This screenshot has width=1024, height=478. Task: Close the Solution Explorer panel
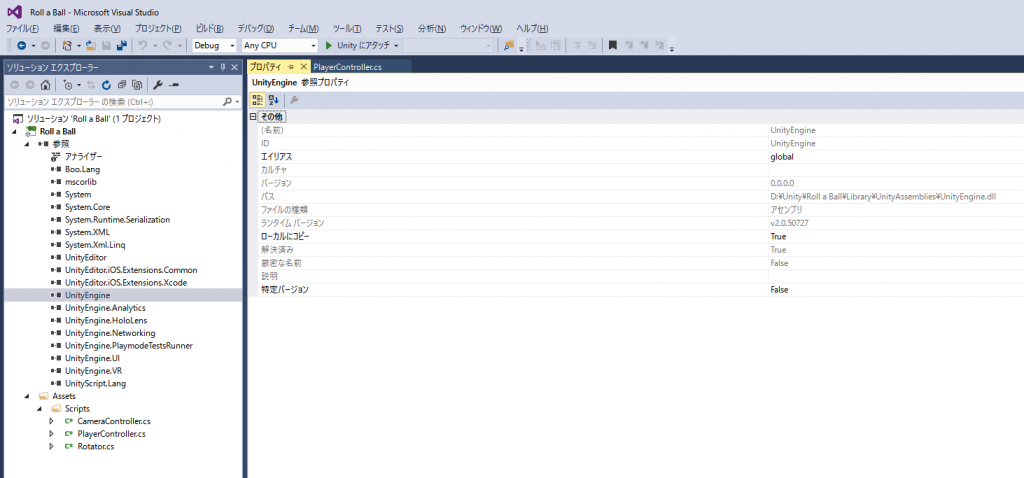(x=234, y=67)
